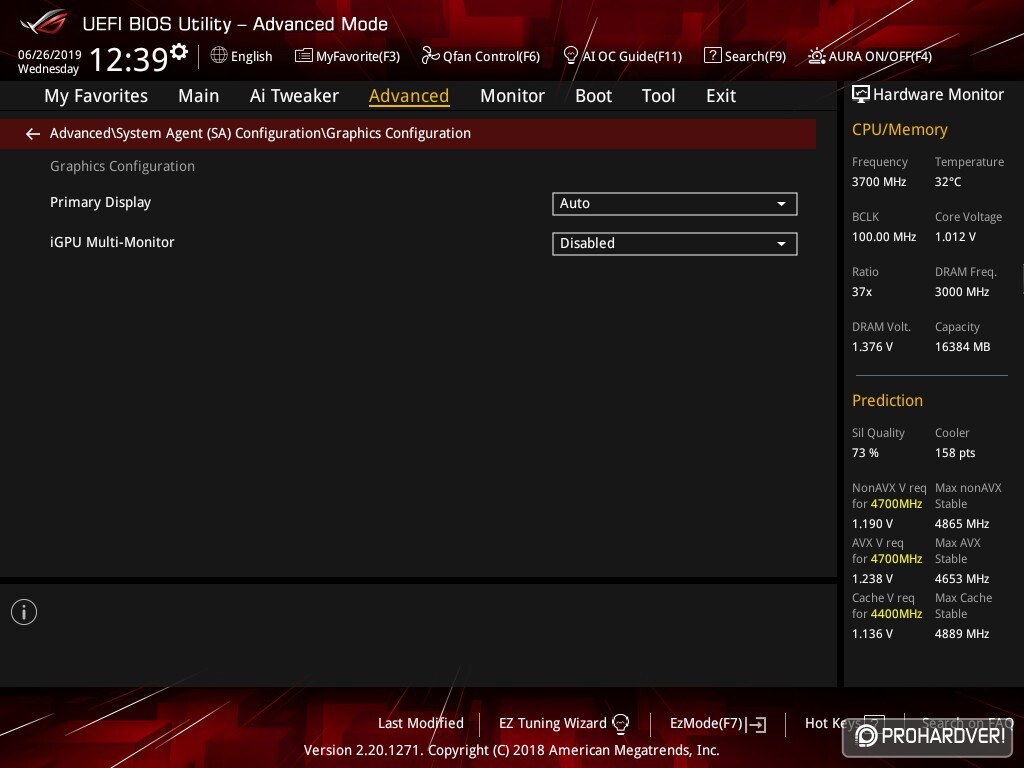
Task: Click the 12:39 clock display
Action: click(x=129, y=59)
